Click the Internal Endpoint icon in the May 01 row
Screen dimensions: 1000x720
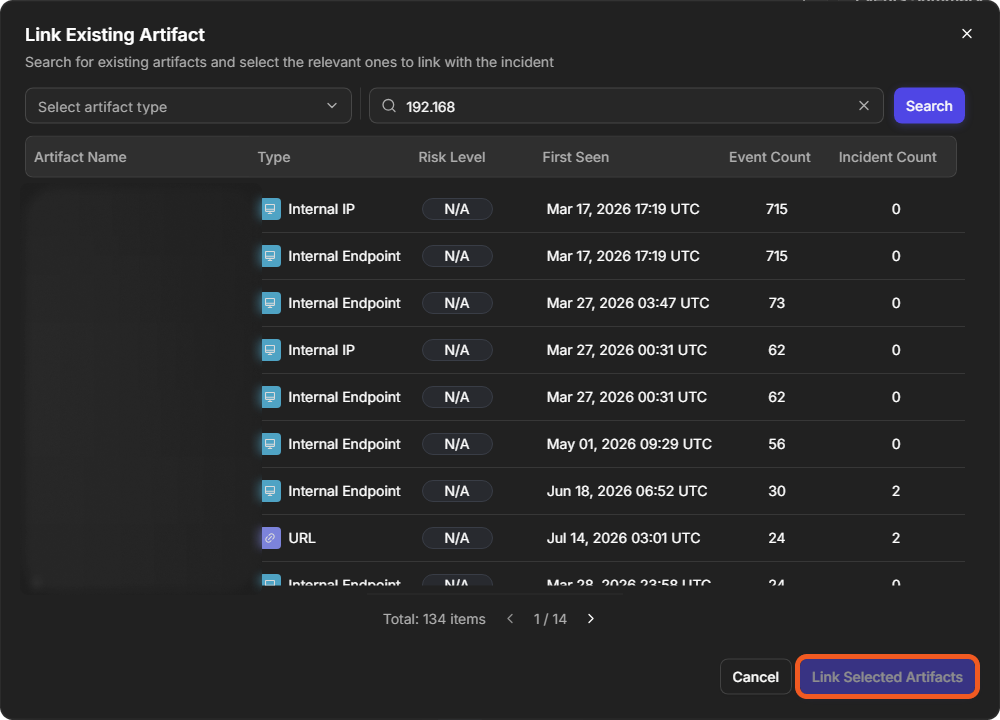tap(271, 444)
